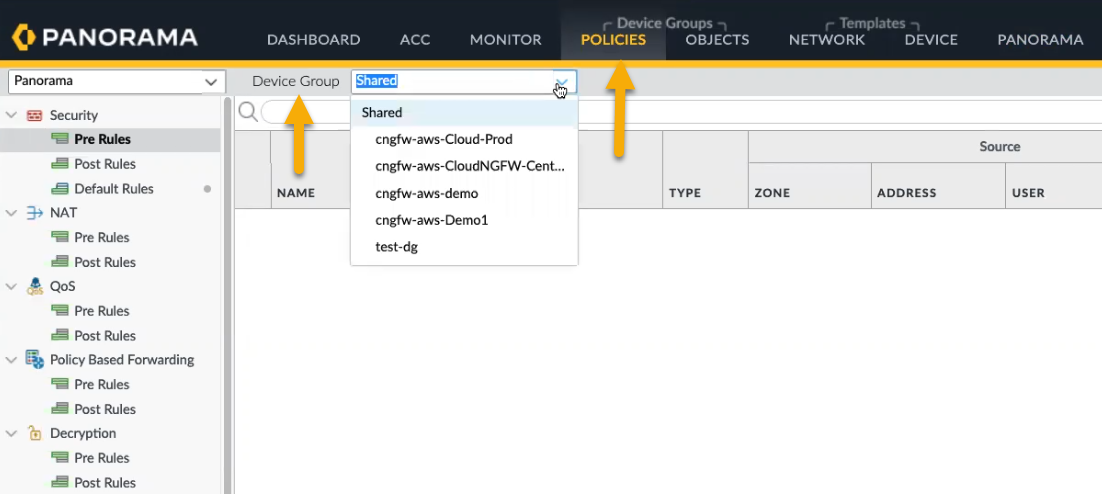Image resolution: width=1102 pixels, height=494 pixels.
Task: Select Pre Rules under NAT
Action: tap(102, 238)
